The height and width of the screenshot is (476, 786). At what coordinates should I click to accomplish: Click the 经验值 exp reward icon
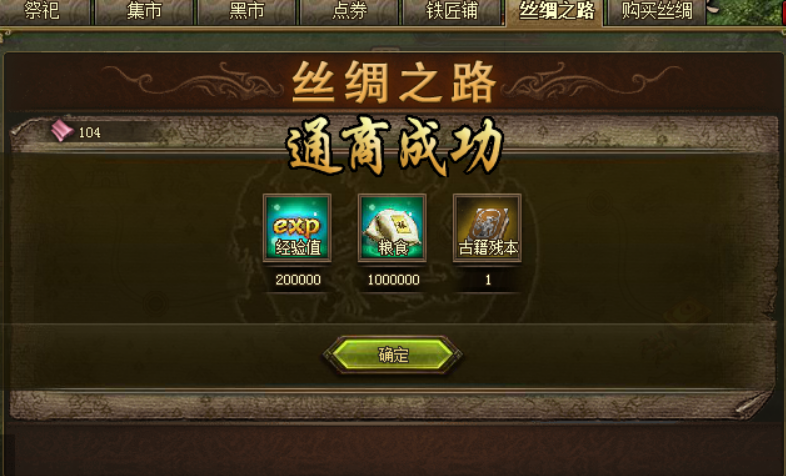tap(297, 228)
